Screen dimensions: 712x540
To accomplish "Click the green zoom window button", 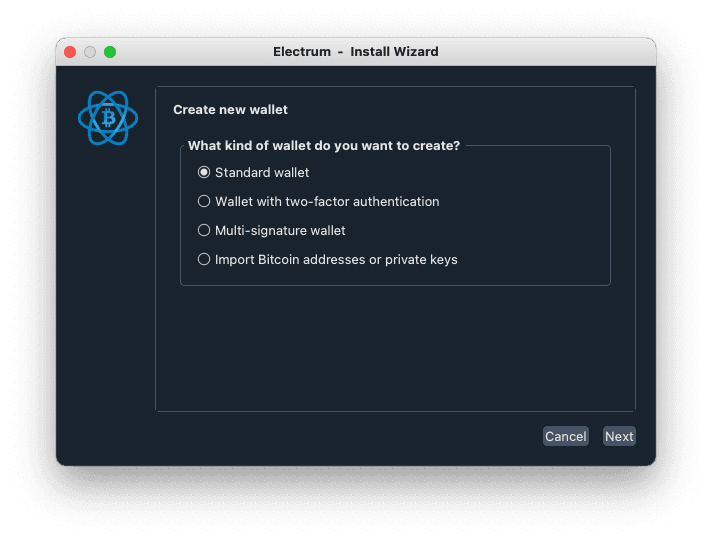I will [110, 52].
